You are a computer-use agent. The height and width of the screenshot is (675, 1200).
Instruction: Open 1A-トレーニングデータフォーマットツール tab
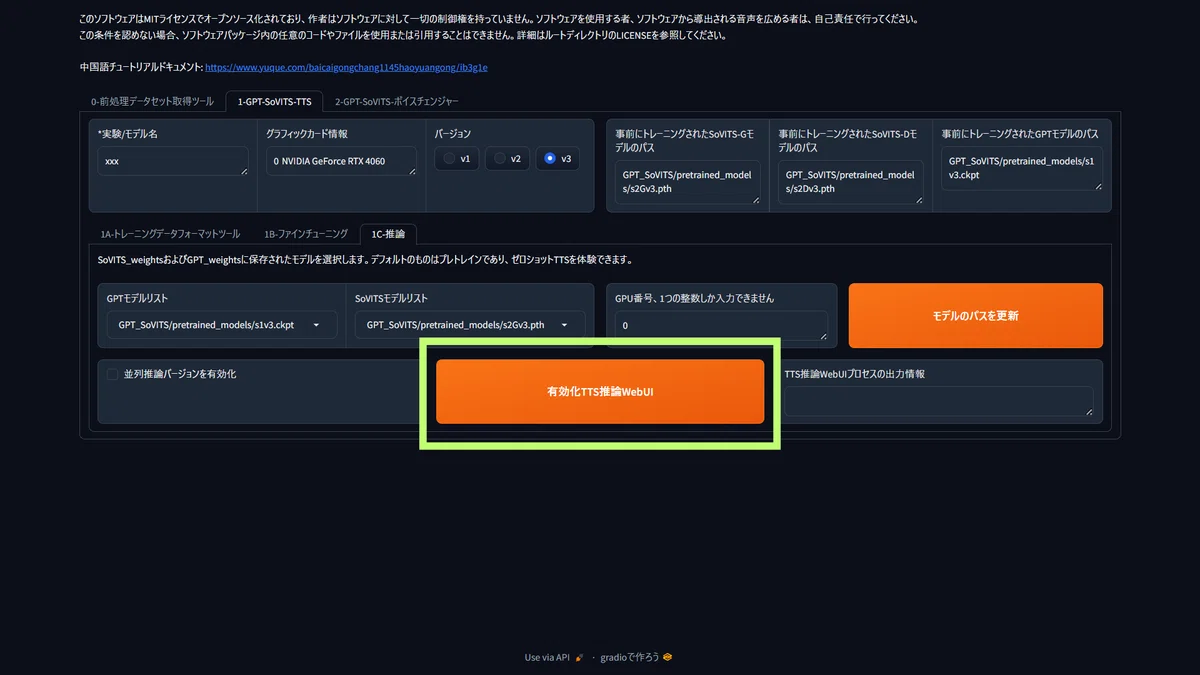170,233
